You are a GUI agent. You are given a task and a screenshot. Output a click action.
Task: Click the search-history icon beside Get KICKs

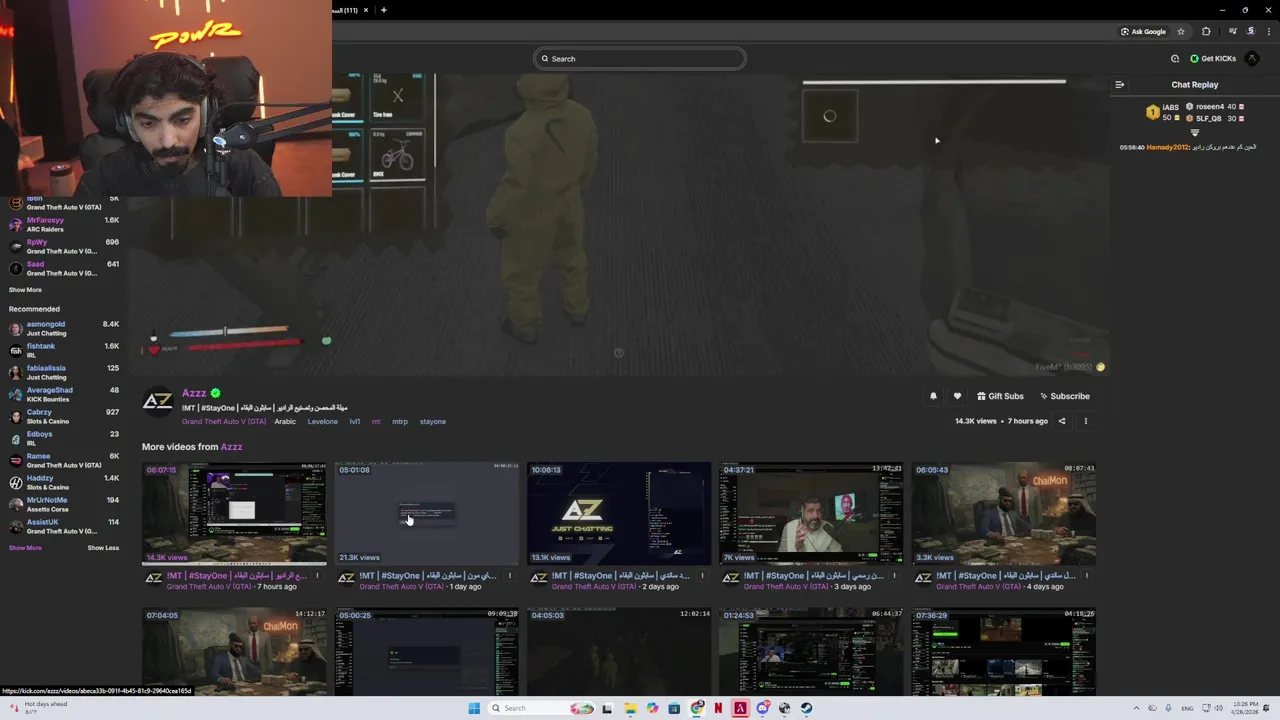(1175, 59)
